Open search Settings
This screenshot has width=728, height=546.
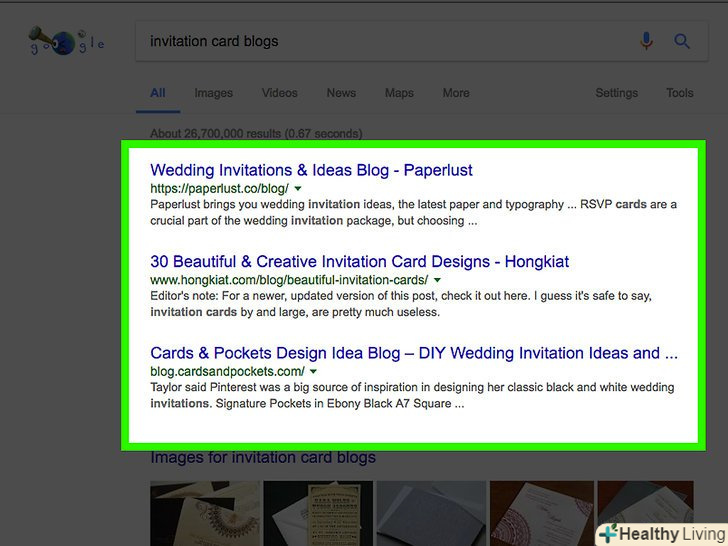616,93
